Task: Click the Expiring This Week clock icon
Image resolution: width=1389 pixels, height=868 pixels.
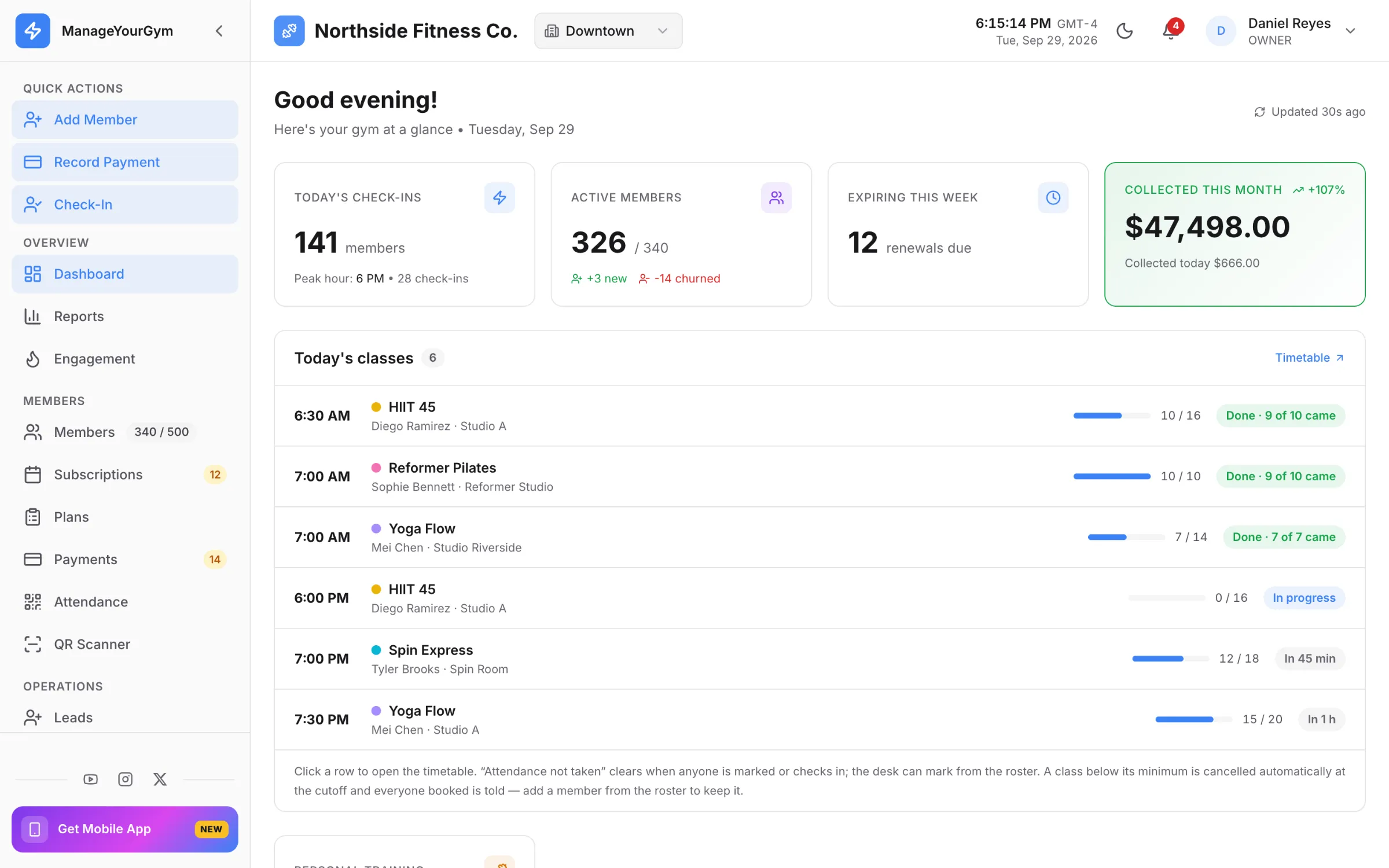Action: point(1053,198)
